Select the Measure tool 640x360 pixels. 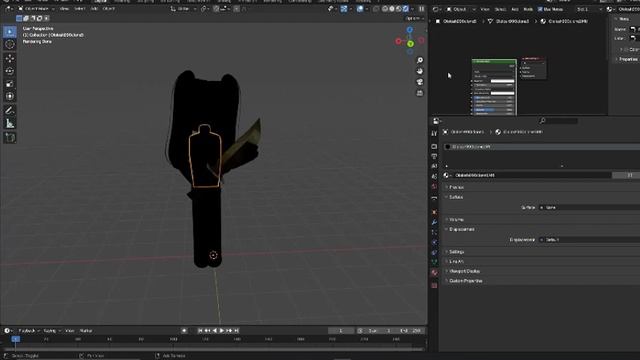click(x=10, y=123)
